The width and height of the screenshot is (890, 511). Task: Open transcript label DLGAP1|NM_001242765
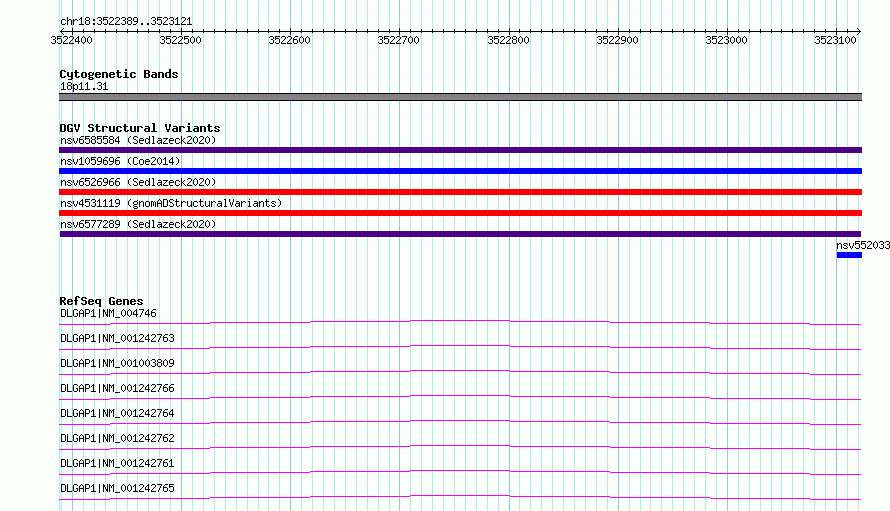(x=117, y=488)
